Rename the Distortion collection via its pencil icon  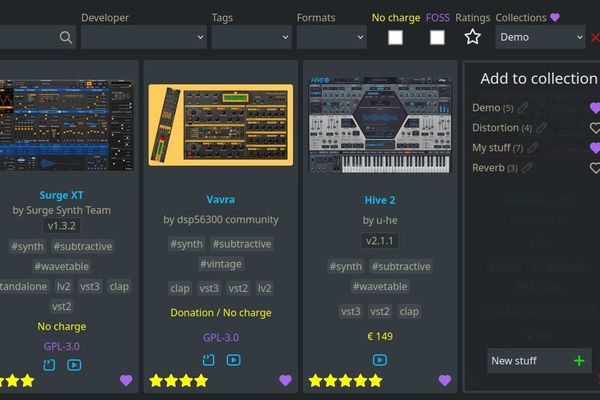coord(541,128)
